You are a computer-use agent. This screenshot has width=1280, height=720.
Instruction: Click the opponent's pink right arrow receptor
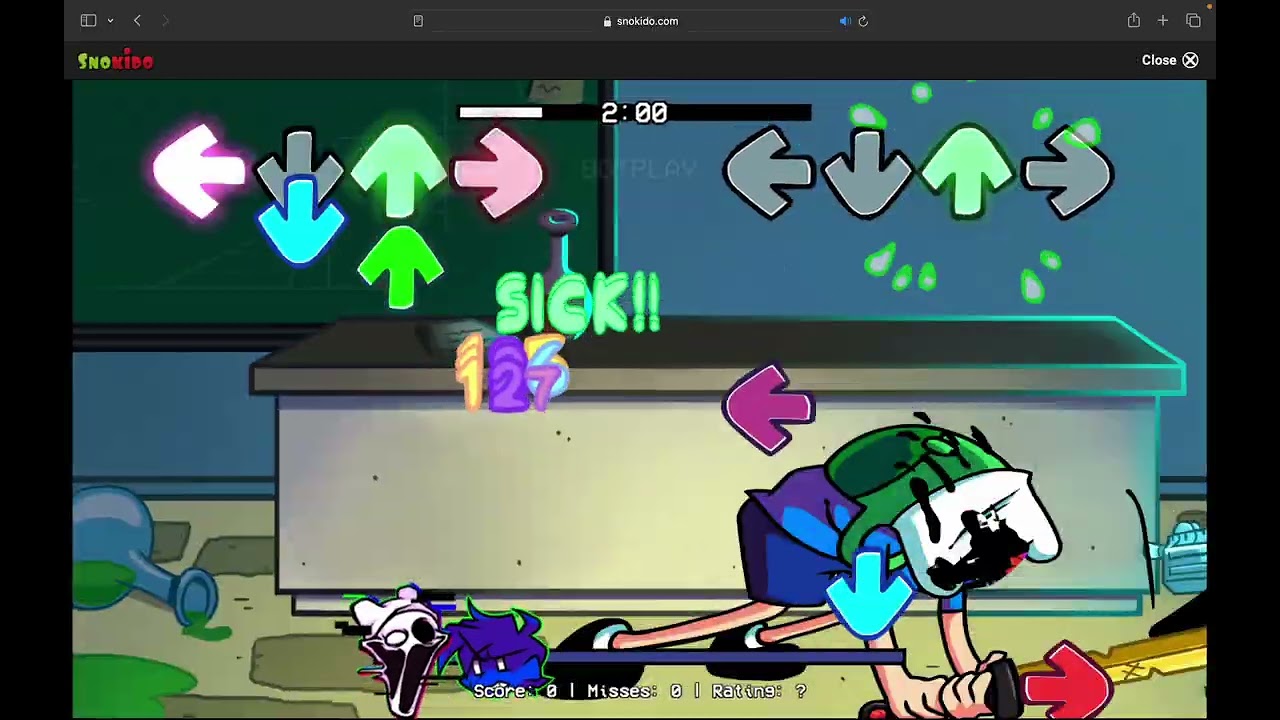(498, 172)
